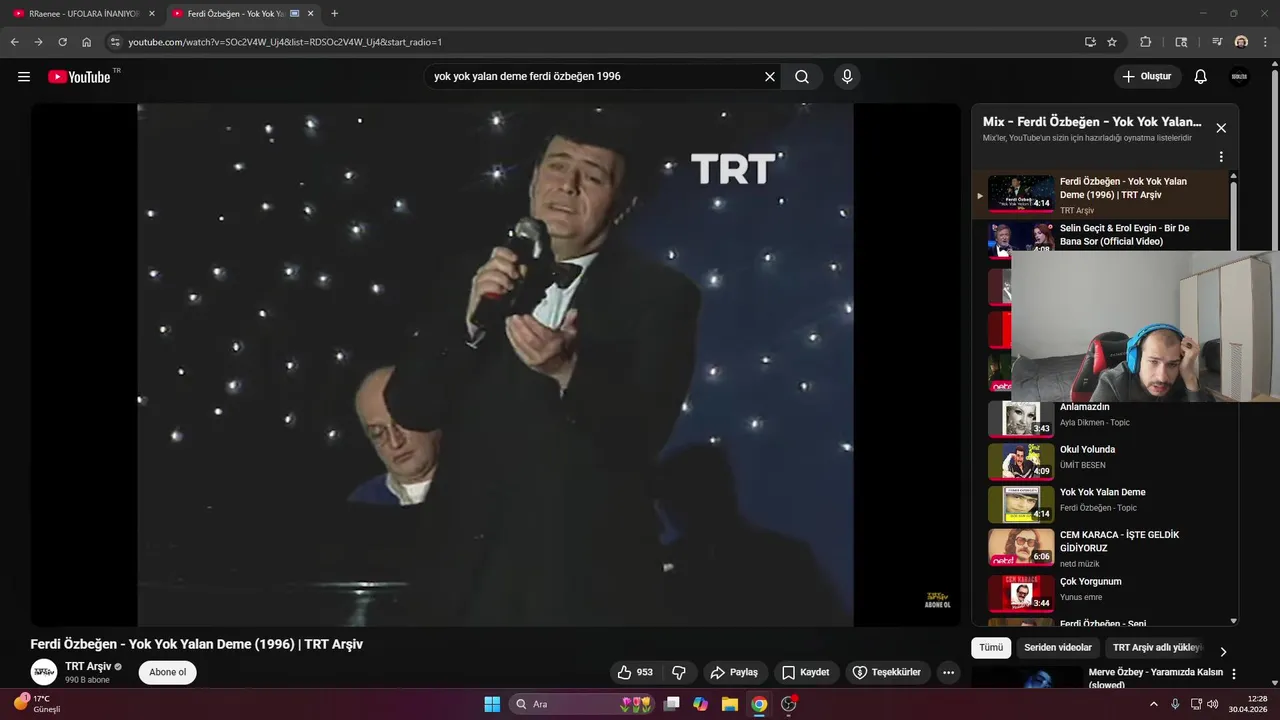The height and width of the screenshot is (720, 1280).
Task: Select the TRT Arşiv adlı yükleyici chip
Action: pos(1157,648)
